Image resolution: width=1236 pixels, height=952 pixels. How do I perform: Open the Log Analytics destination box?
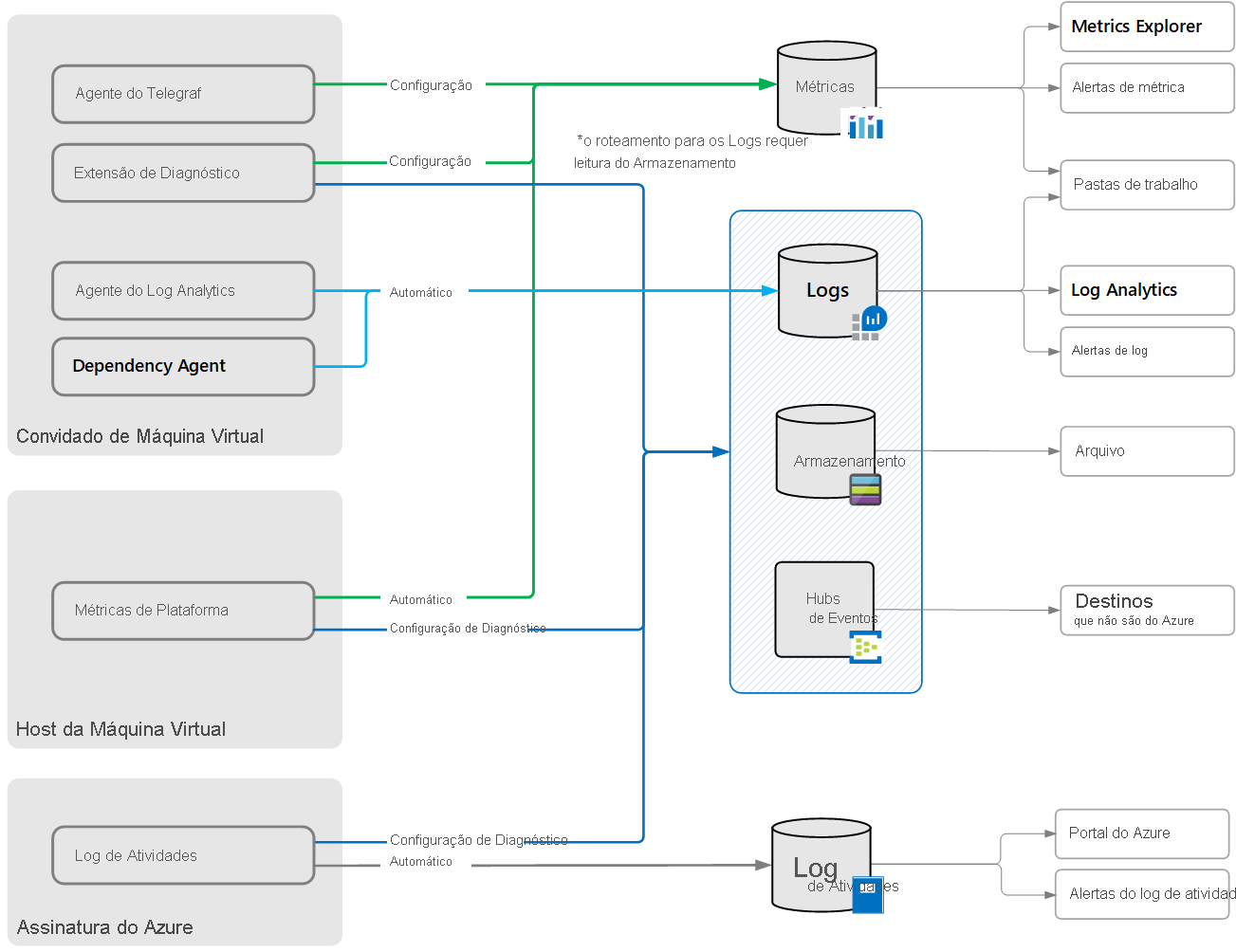(1147, 290)
